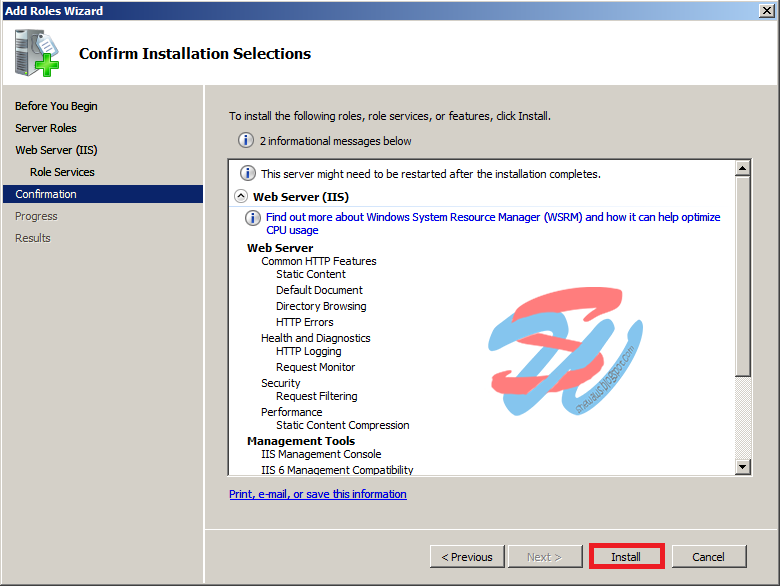Click the '2 informational messages below' text
This screenshot has height=586, width=780.
pos(336,141)
